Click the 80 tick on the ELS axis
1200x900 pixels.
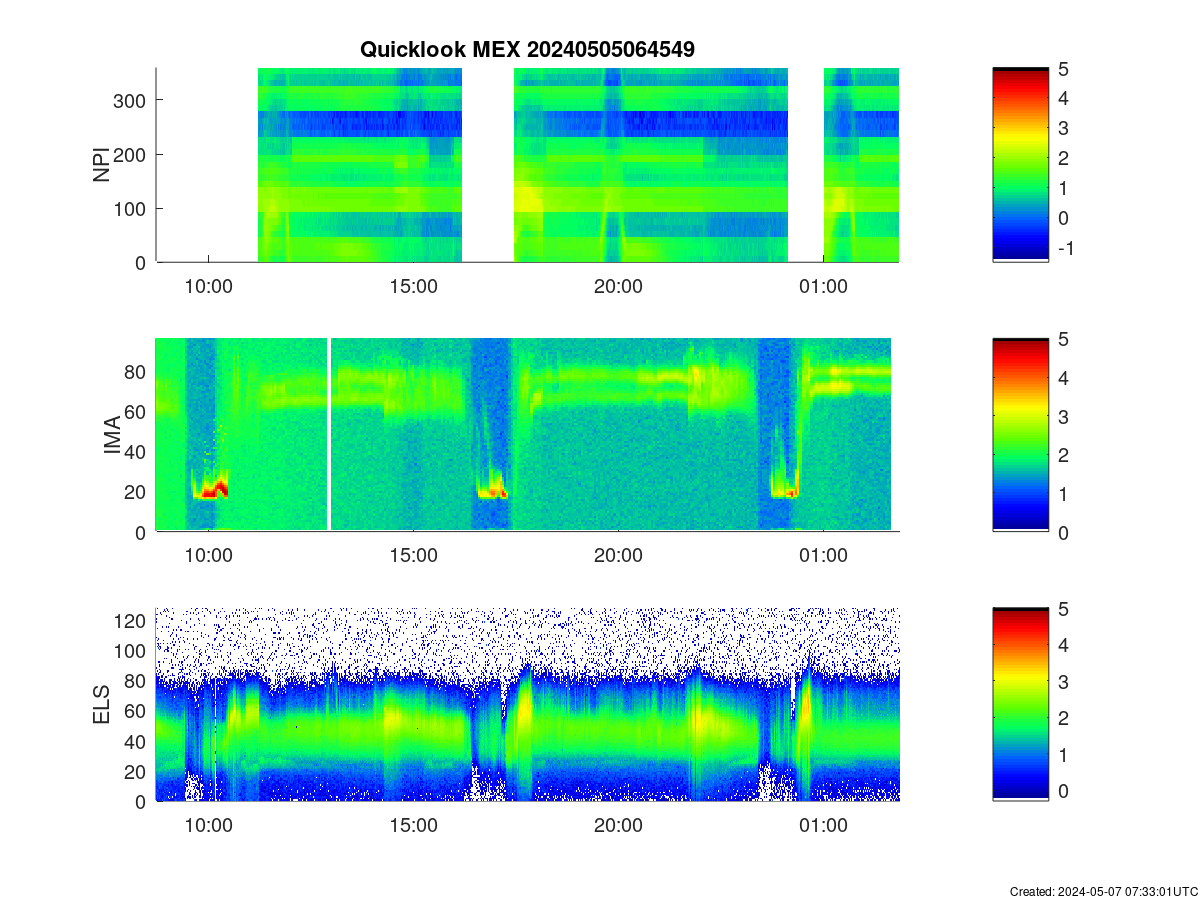[136, 681]
